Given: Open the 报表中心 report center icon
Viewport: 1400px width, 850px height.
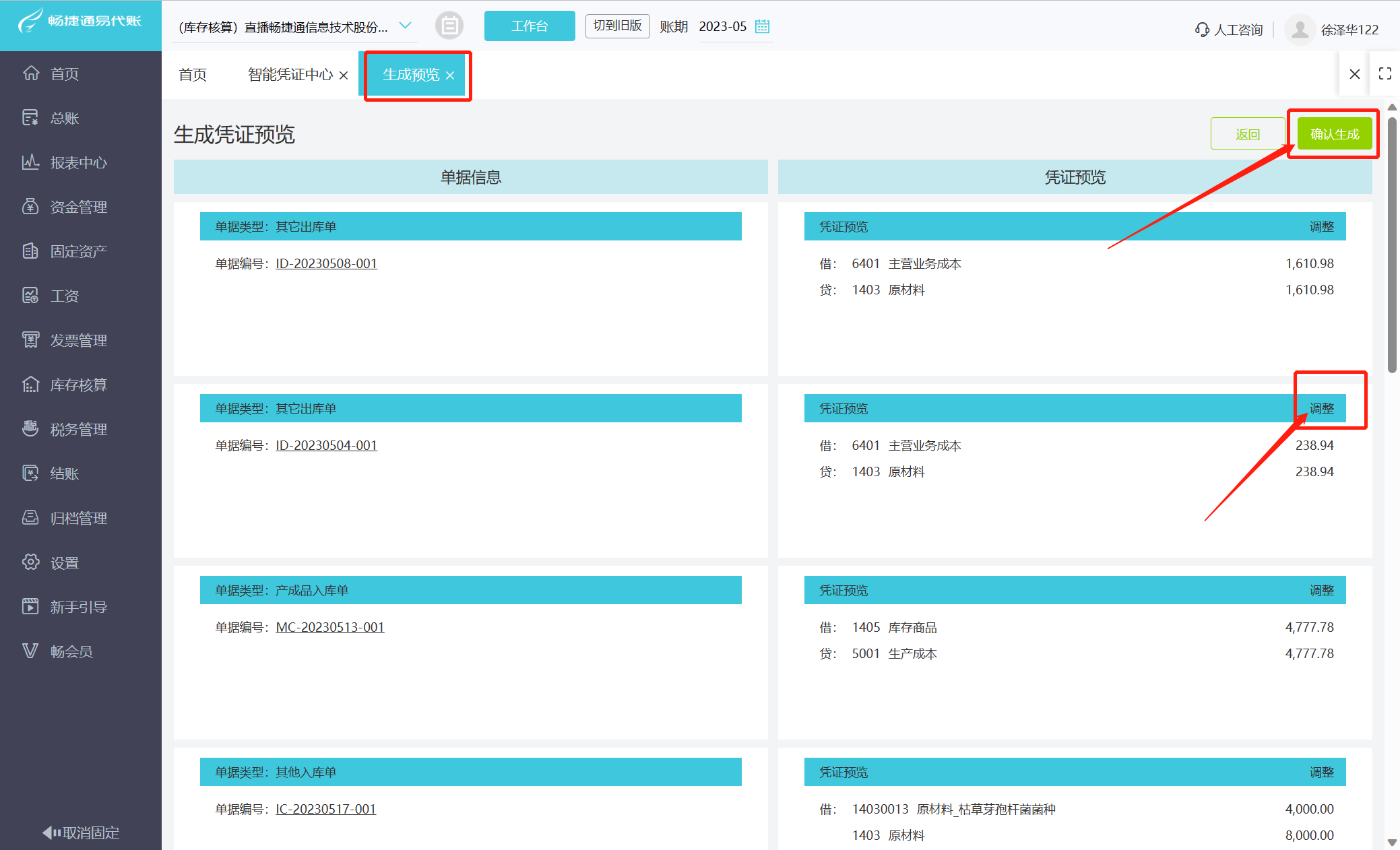Looking at the screenshot, I should (x=30, y=162).
